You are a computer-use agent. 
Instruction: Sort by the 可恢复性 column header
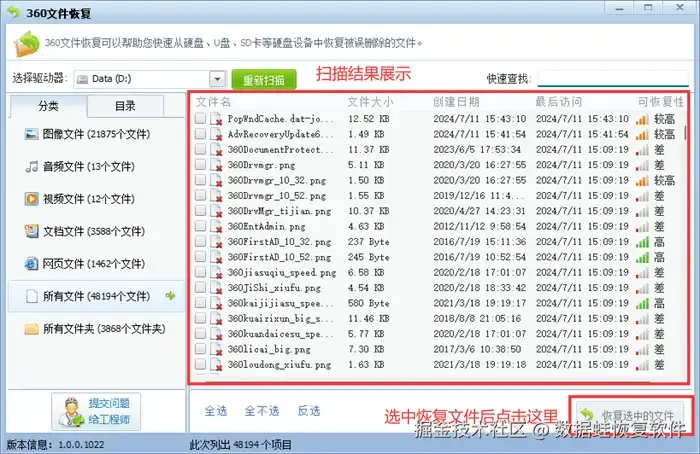[x=661, y=102]
